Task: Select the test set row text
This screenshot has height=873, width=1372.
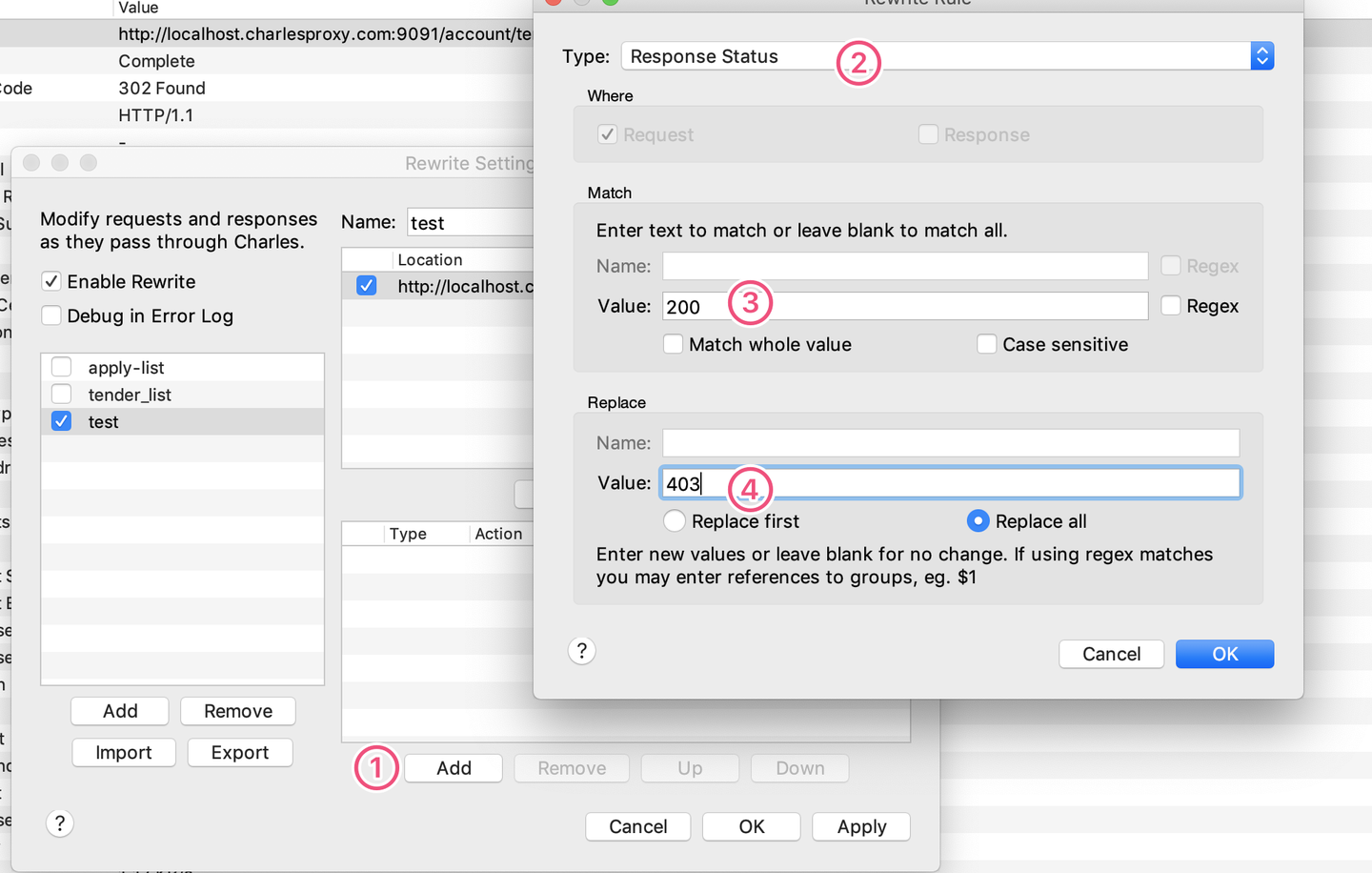Action: point(103,422)
